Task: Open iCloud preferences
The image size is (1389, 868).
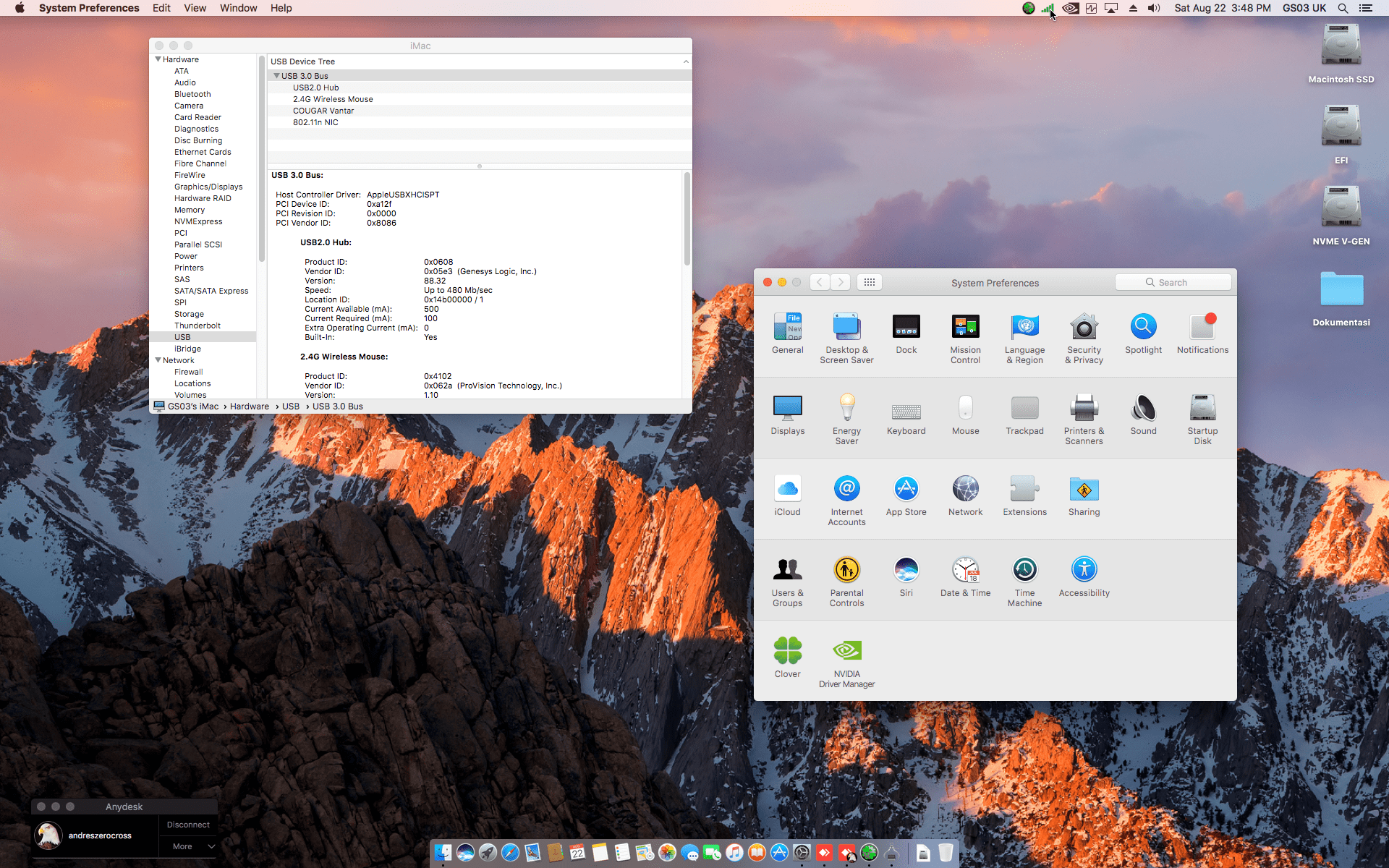Action: pos(787,495)
